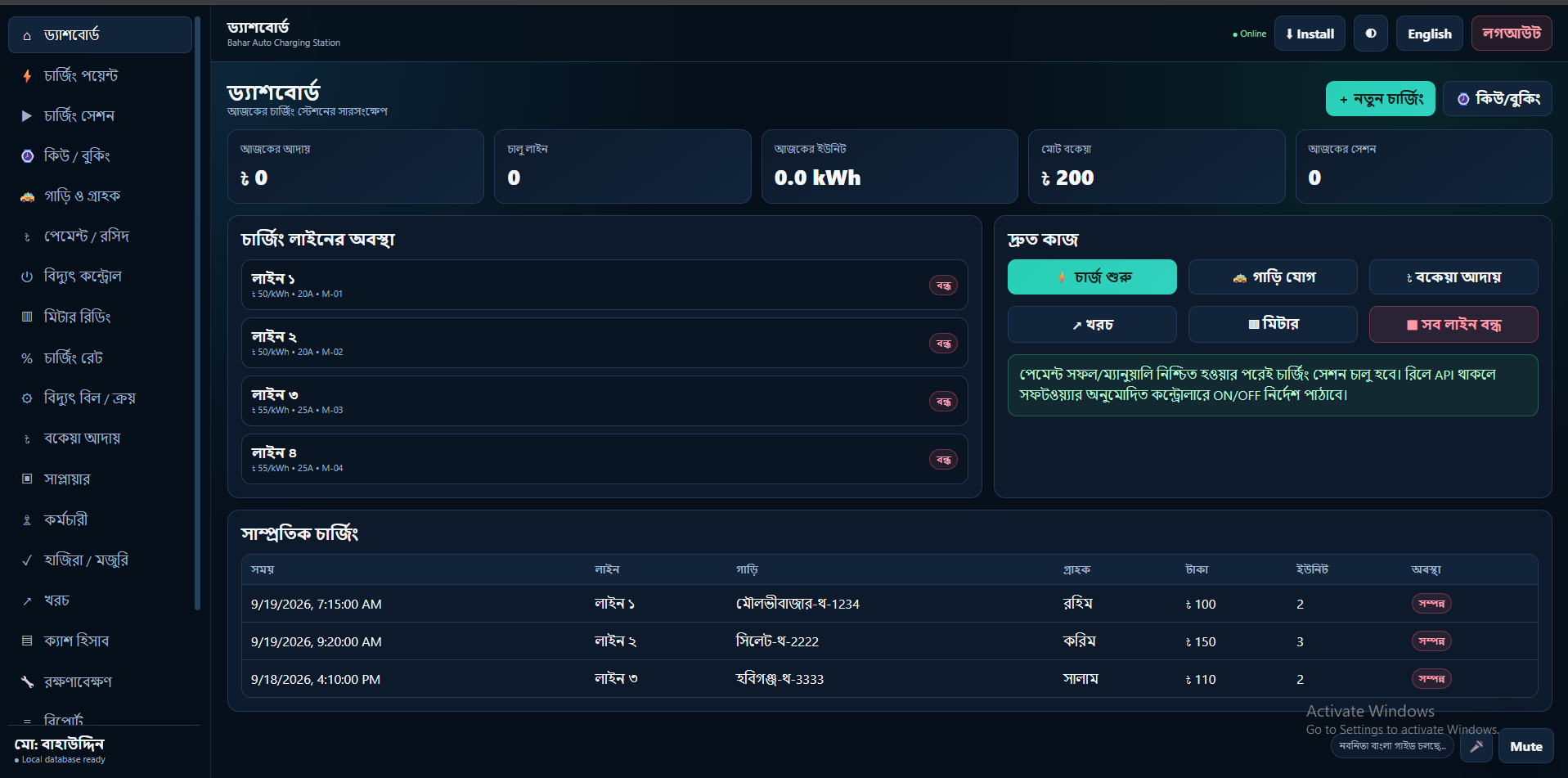Click the গাড়ি যোগ quick action
Screen dimensions: 1568x778
(1273, 277)
